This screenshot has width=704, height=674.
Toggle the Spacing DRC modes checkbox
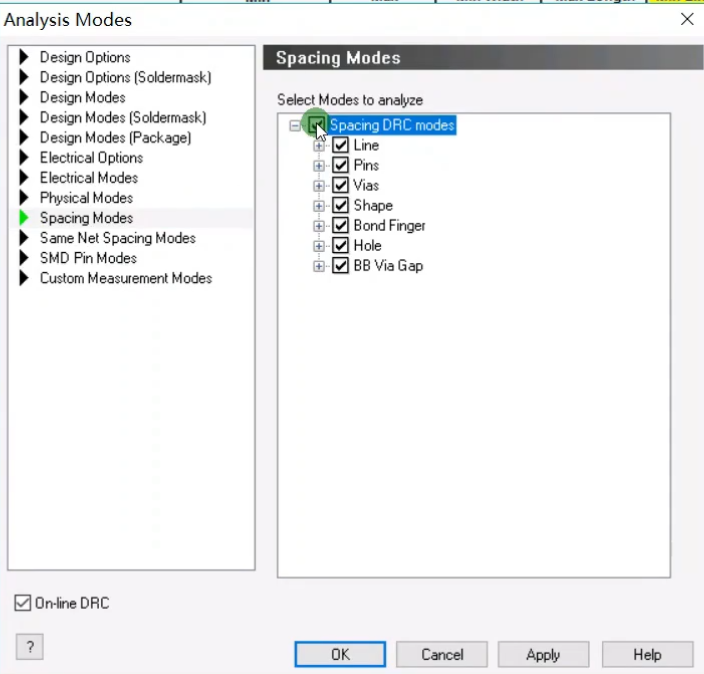[x=317, y=125]
